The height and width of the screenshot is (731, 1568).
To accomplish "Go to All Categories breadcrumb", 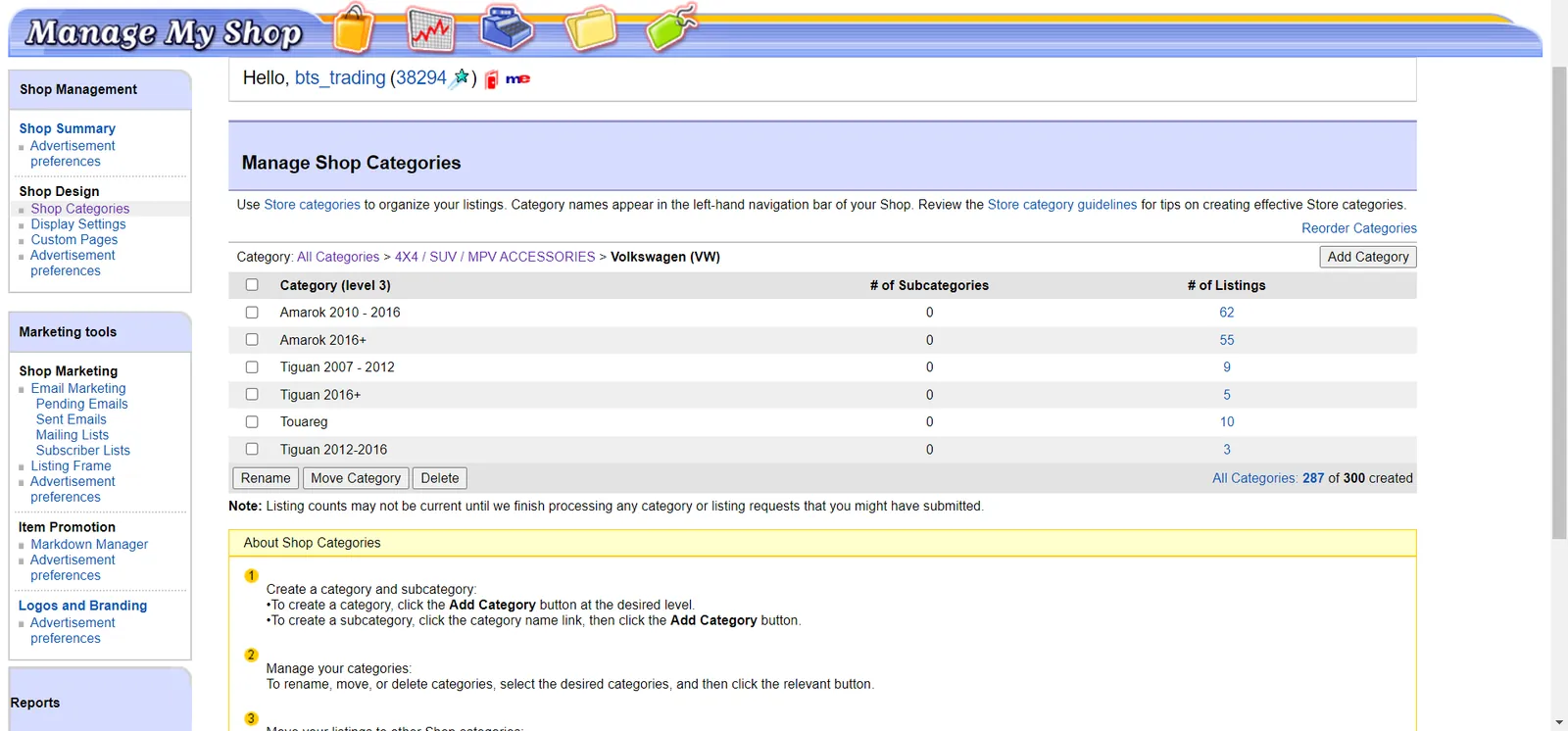I will 338,257.
